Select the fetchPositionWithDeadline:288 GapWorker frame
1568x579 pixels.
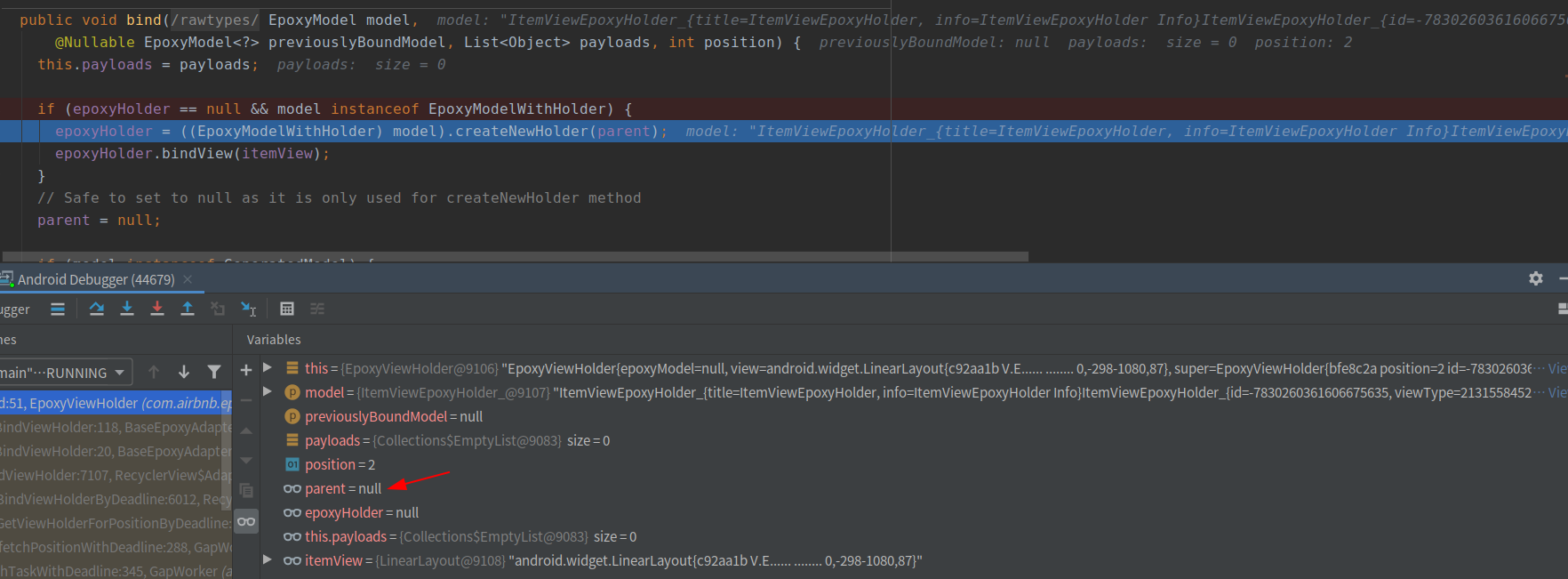point(116,547)
